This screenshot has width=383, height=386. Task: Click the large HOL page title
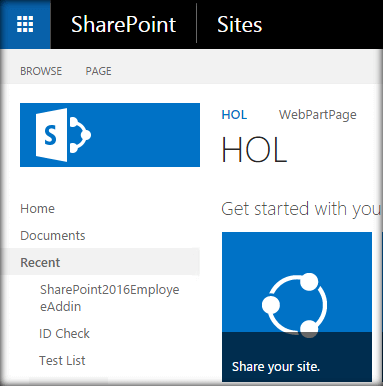point(254,150)
